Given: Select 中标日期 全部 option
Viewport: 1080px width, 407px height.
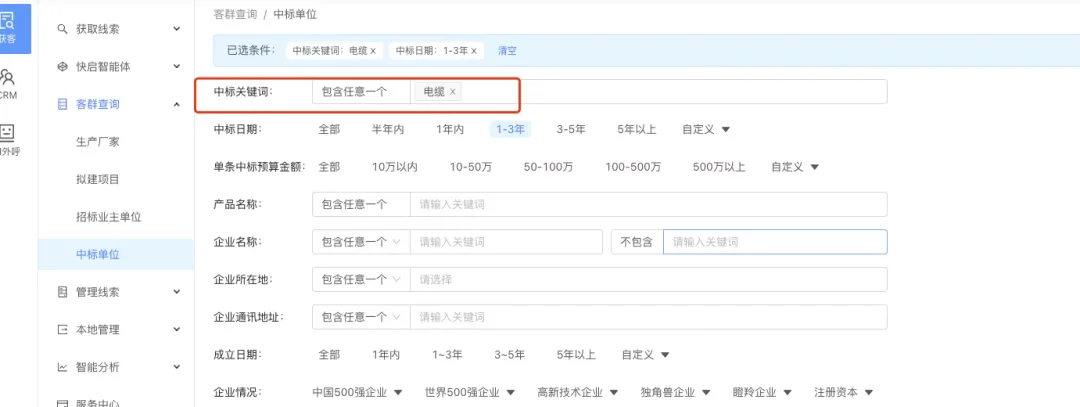Looking at the screenshot, I should point(329,129).
